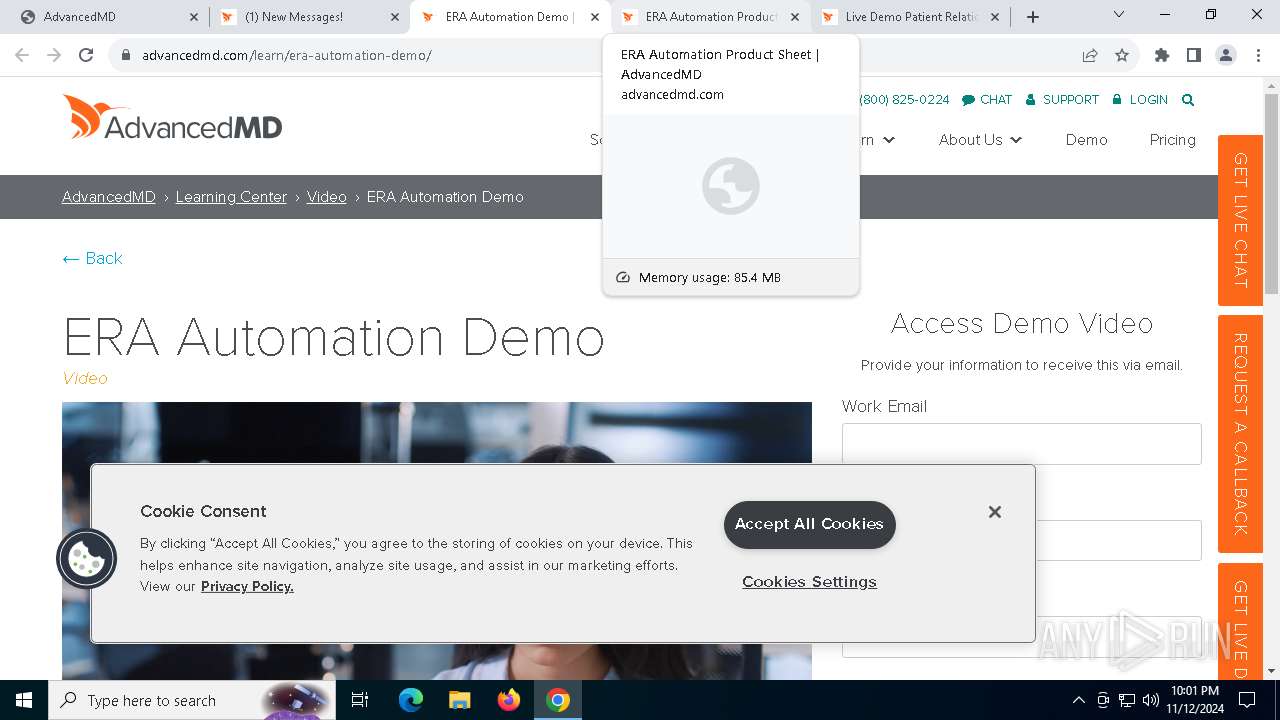Open the Pricing navigation item
Viewport: 1280px width, 720px height.
coord(1172,140)
